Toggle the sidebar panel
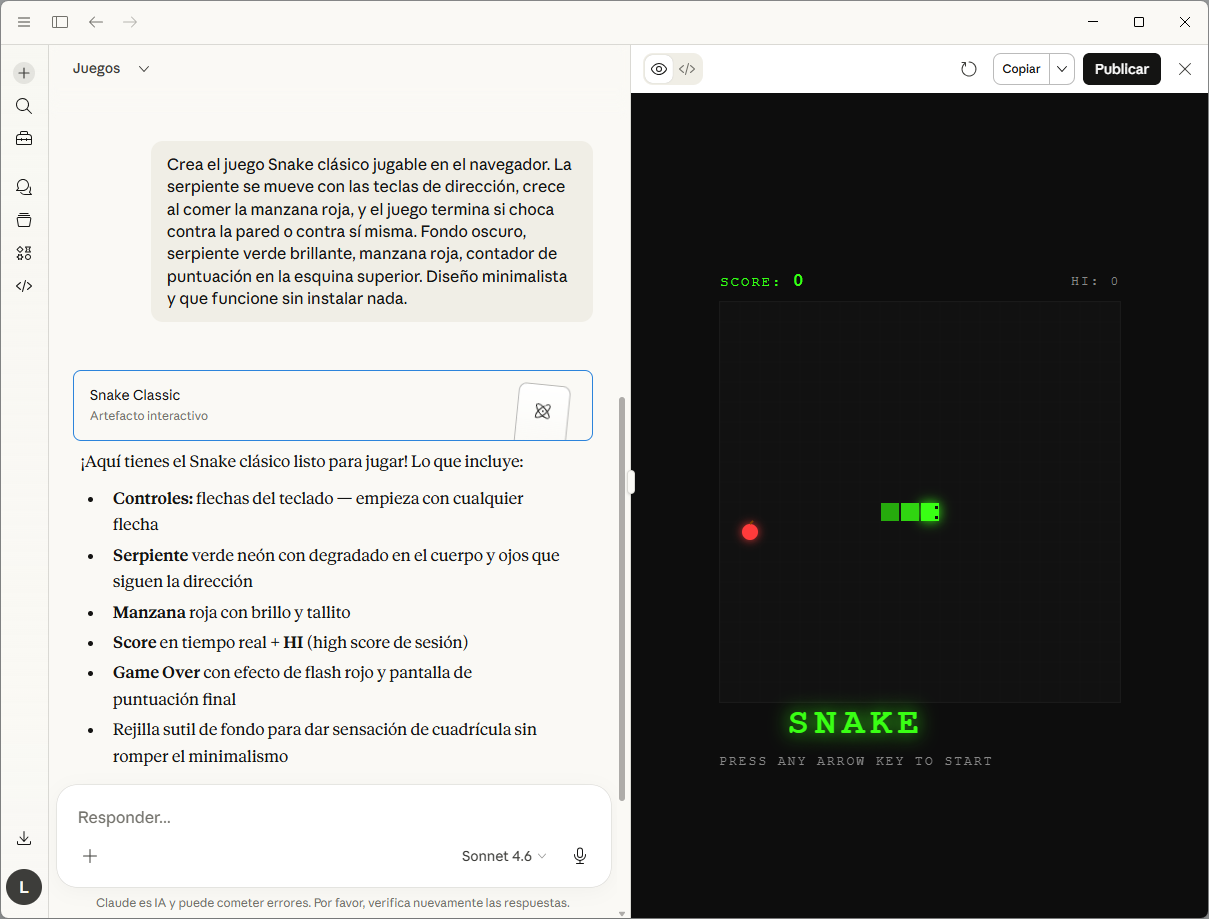This screenshot has height=919, width=1209. pyautogui.click(x=60, y=22)
